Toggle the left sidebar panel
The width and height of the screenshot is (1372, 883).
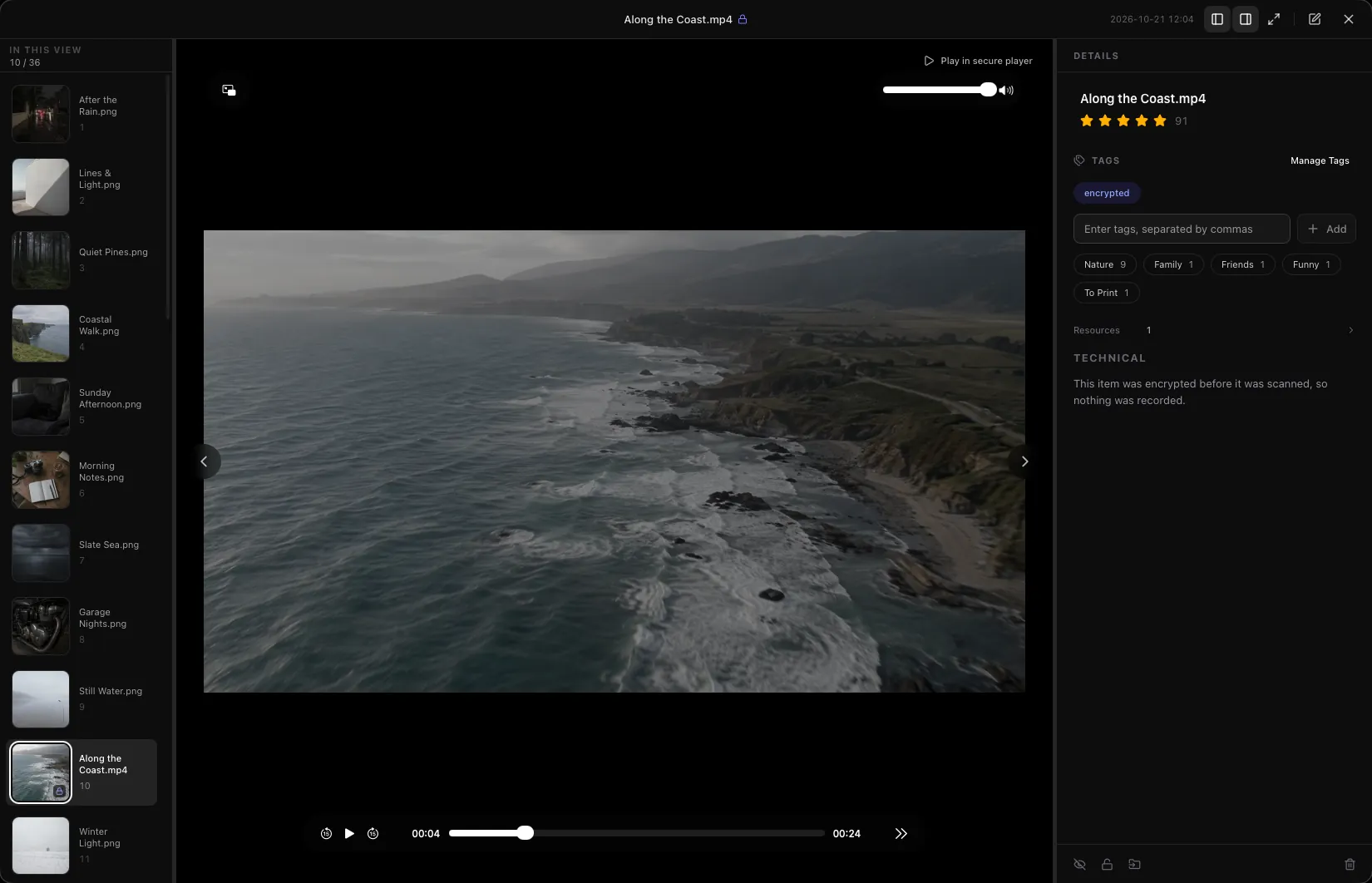(1217, 19)
